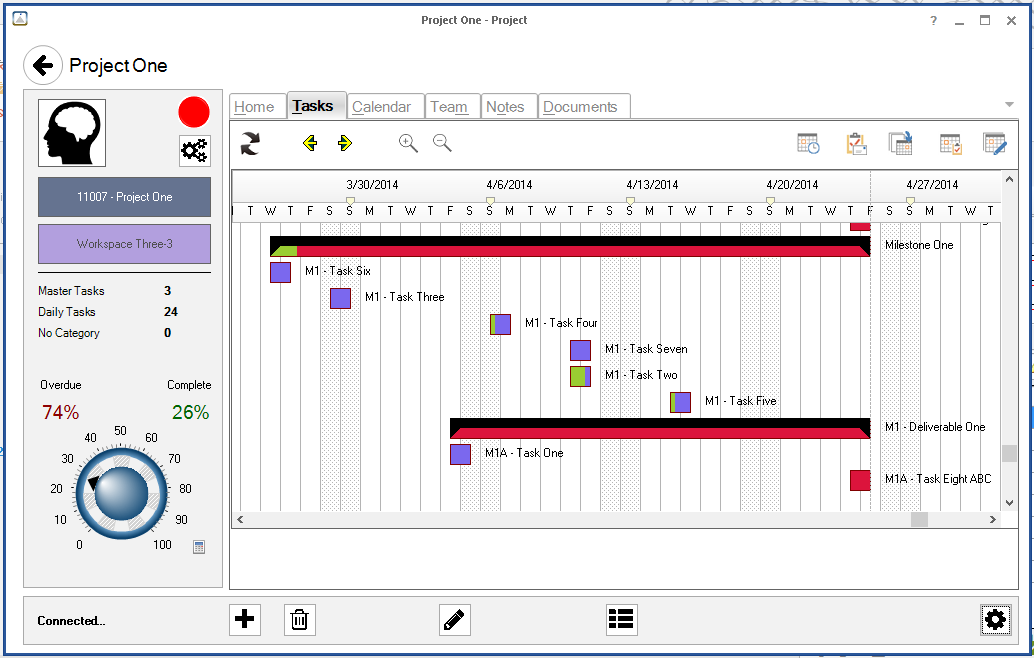The height and width of the screenshot is (658, 1034).
Task: Click the 11007 - Project One button
Action: (124, 197)
